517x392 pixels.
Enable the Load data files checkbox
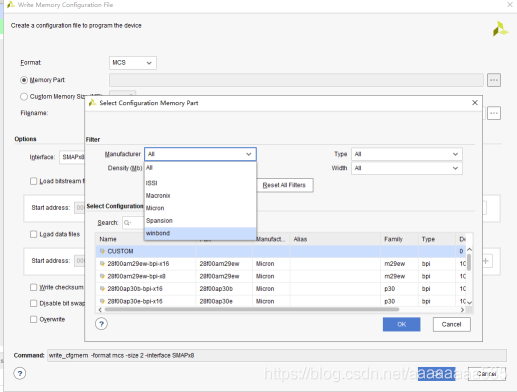click(x=33, y=234)
